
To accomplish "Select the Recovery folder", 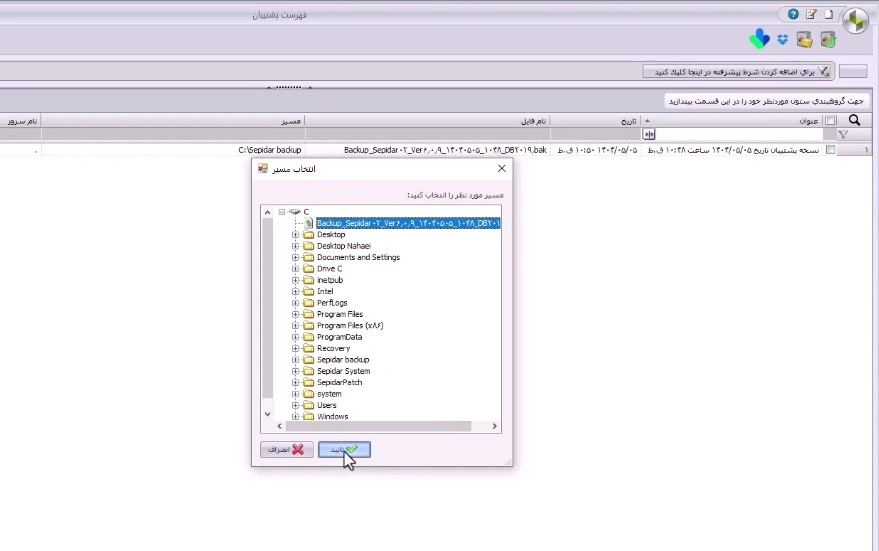I will [x=333, y=349].
